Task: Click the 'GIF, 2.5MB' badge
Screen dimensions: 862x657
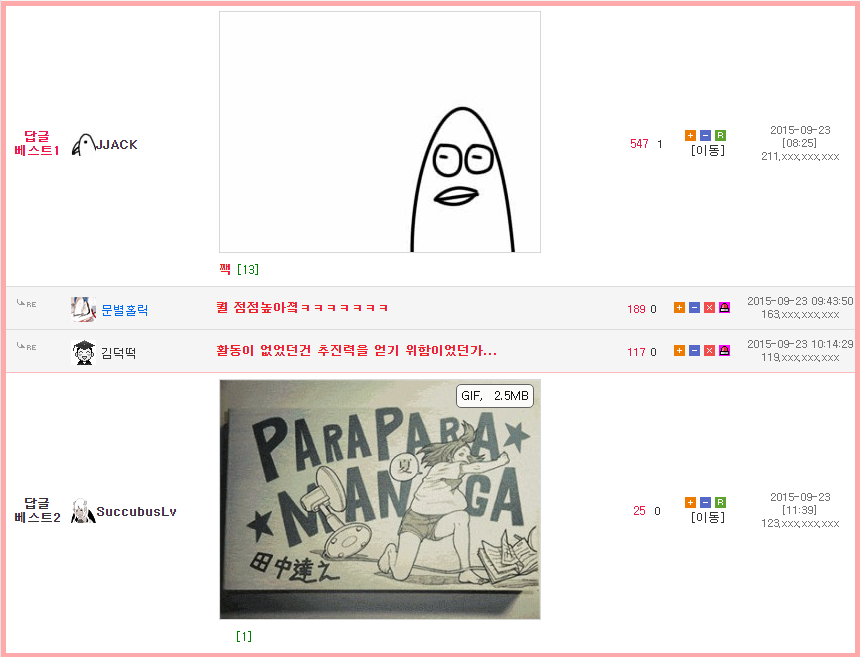Action: [x=495, y=396]
